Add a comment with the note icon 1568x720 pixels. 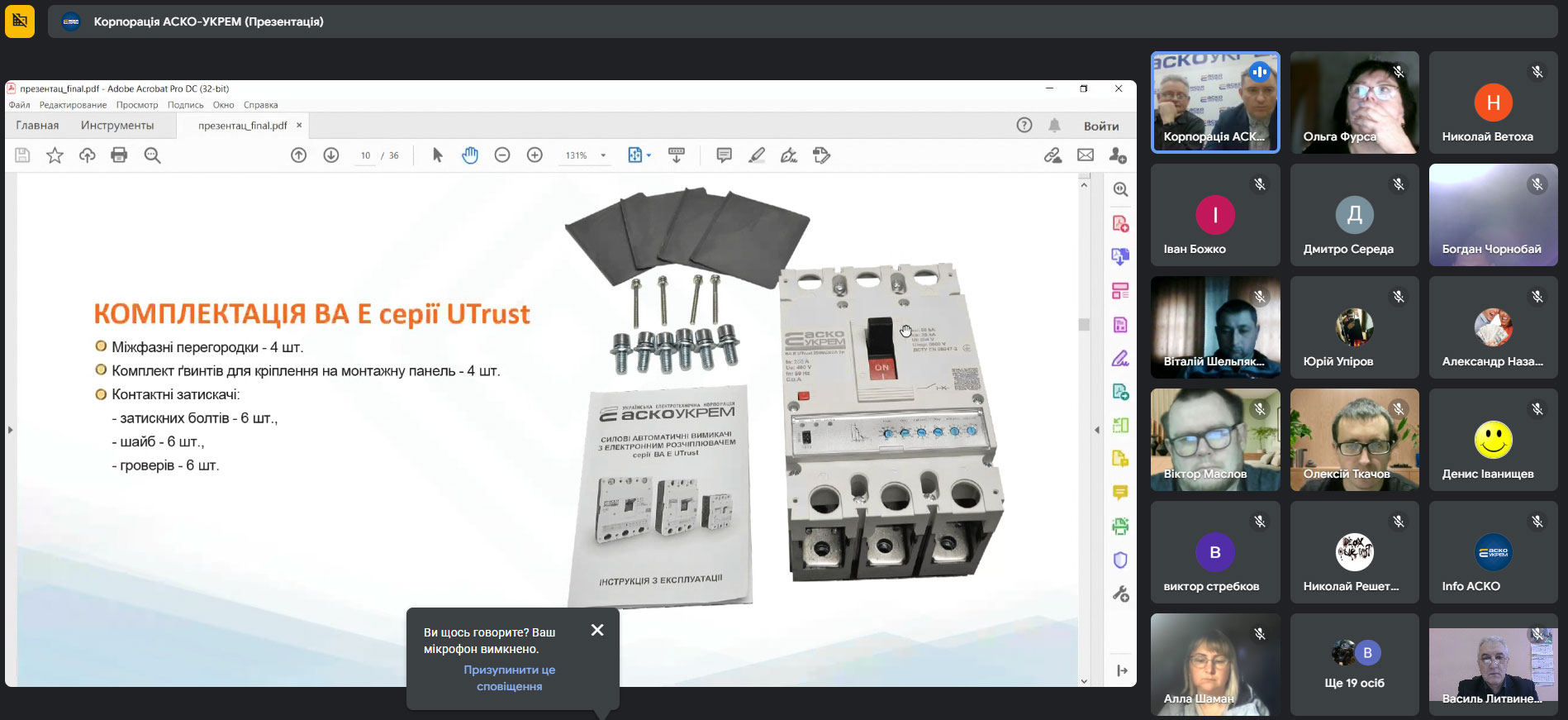pos(725,155)
